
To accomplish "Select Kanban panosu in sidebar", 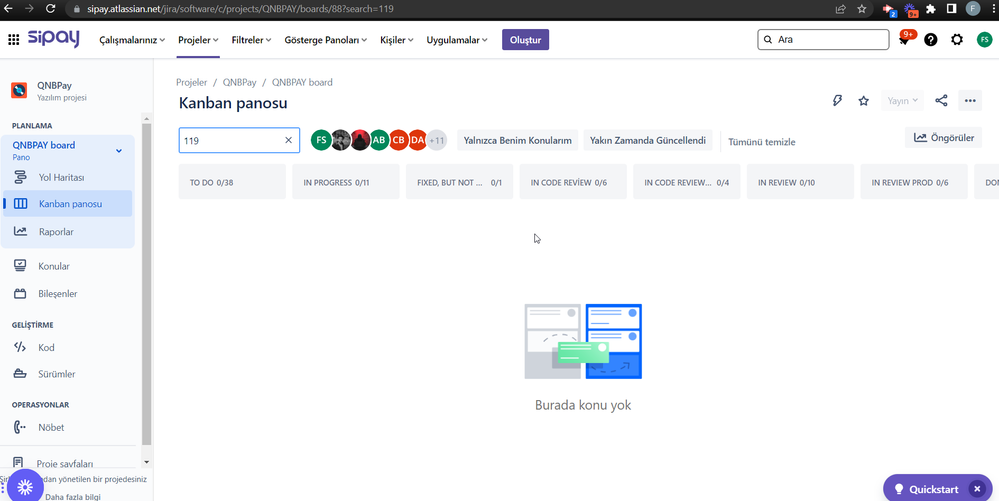I will pos(68,204).
